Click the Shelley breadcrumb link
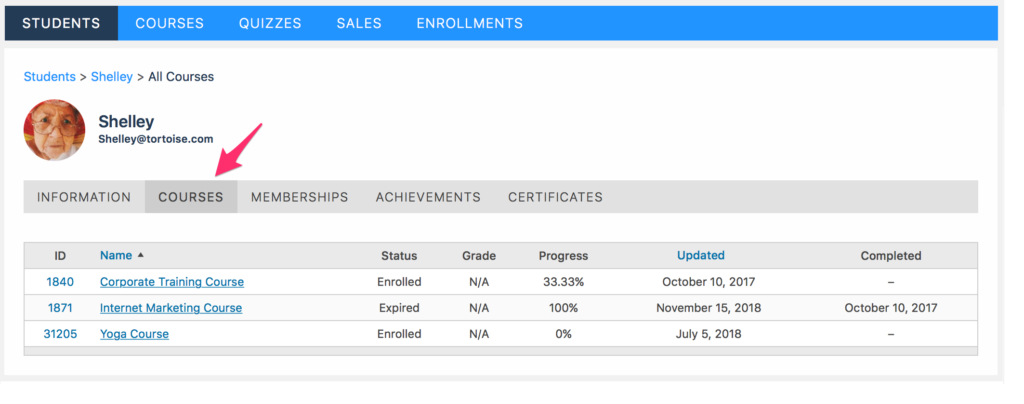This screenshot has width=1024, height=404. tap(112, 76)
